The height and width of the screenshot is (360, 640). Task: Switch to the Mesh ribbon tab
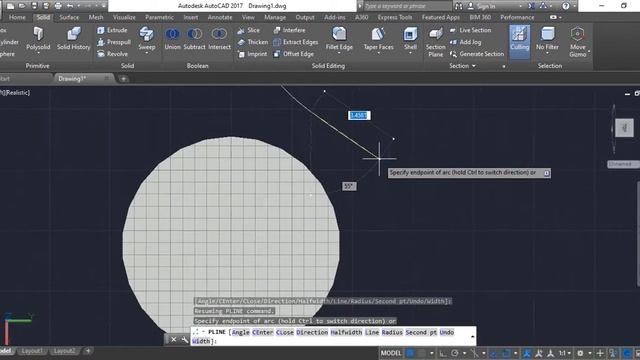pos(96,17)
